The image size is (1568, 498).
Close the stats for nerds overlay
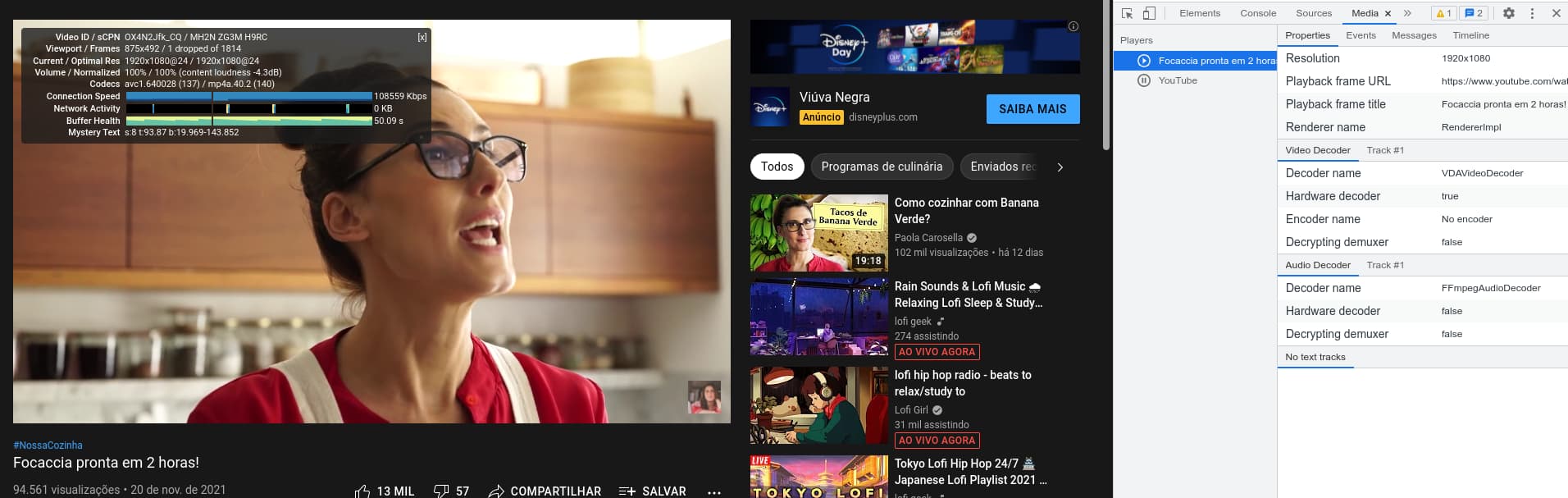click(x=422, y=37)
